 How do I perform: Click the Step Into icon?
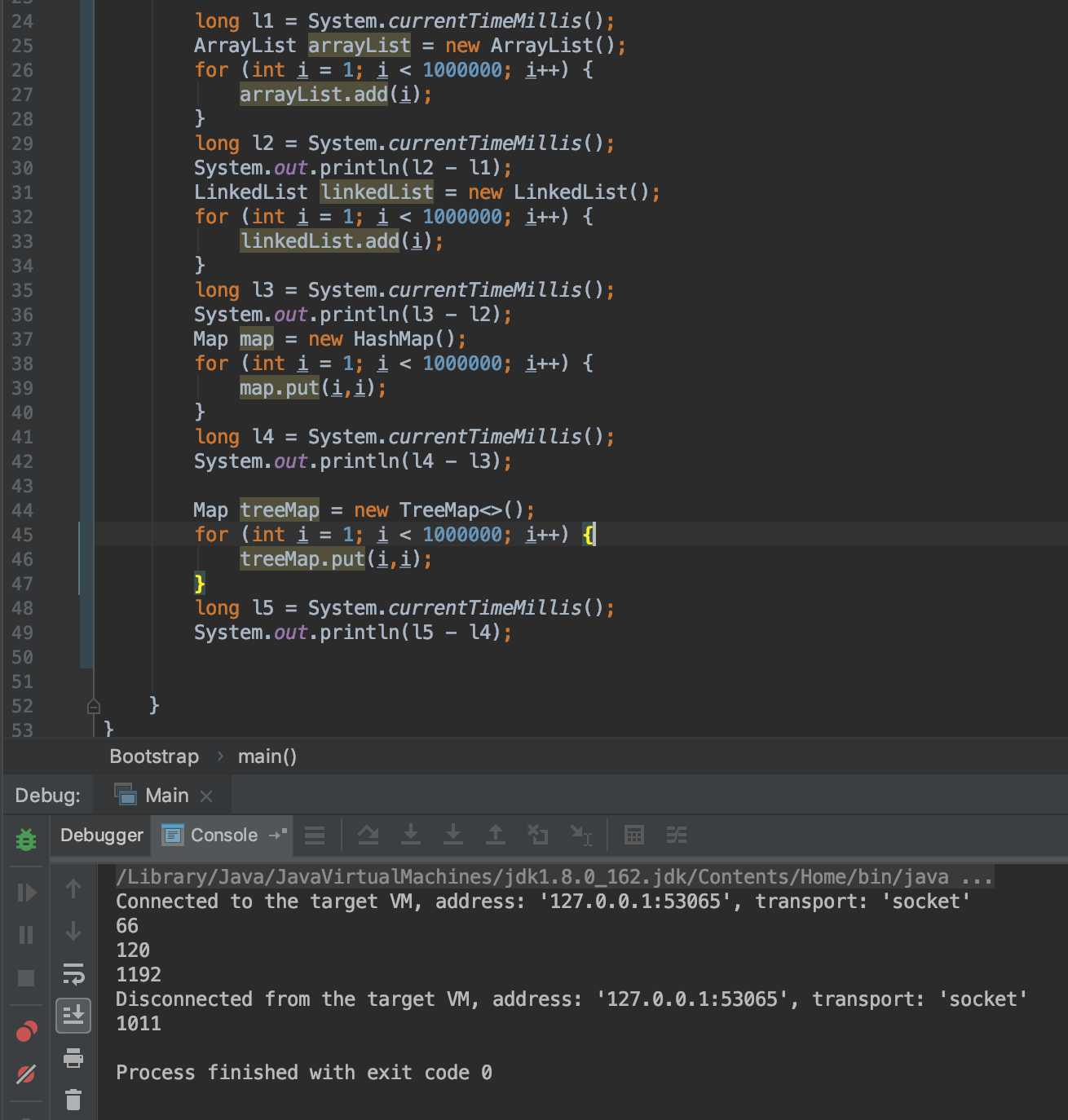(411, 835)
